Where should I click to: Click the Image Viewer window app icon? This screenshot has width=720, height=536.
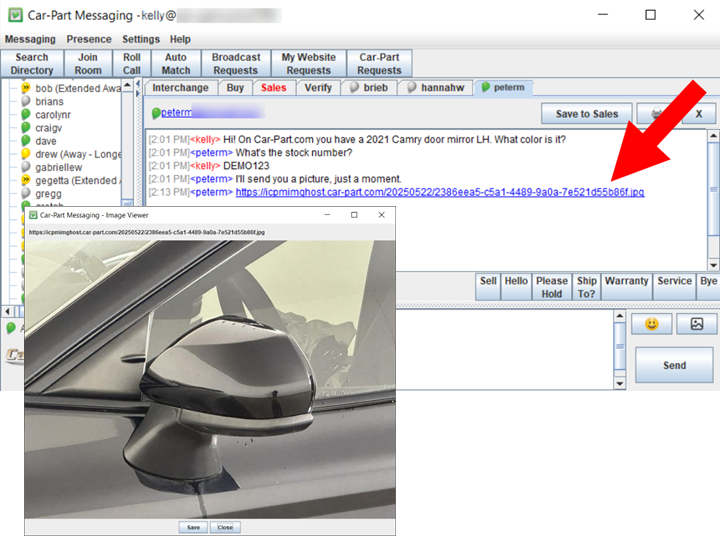tap(33, 215)
